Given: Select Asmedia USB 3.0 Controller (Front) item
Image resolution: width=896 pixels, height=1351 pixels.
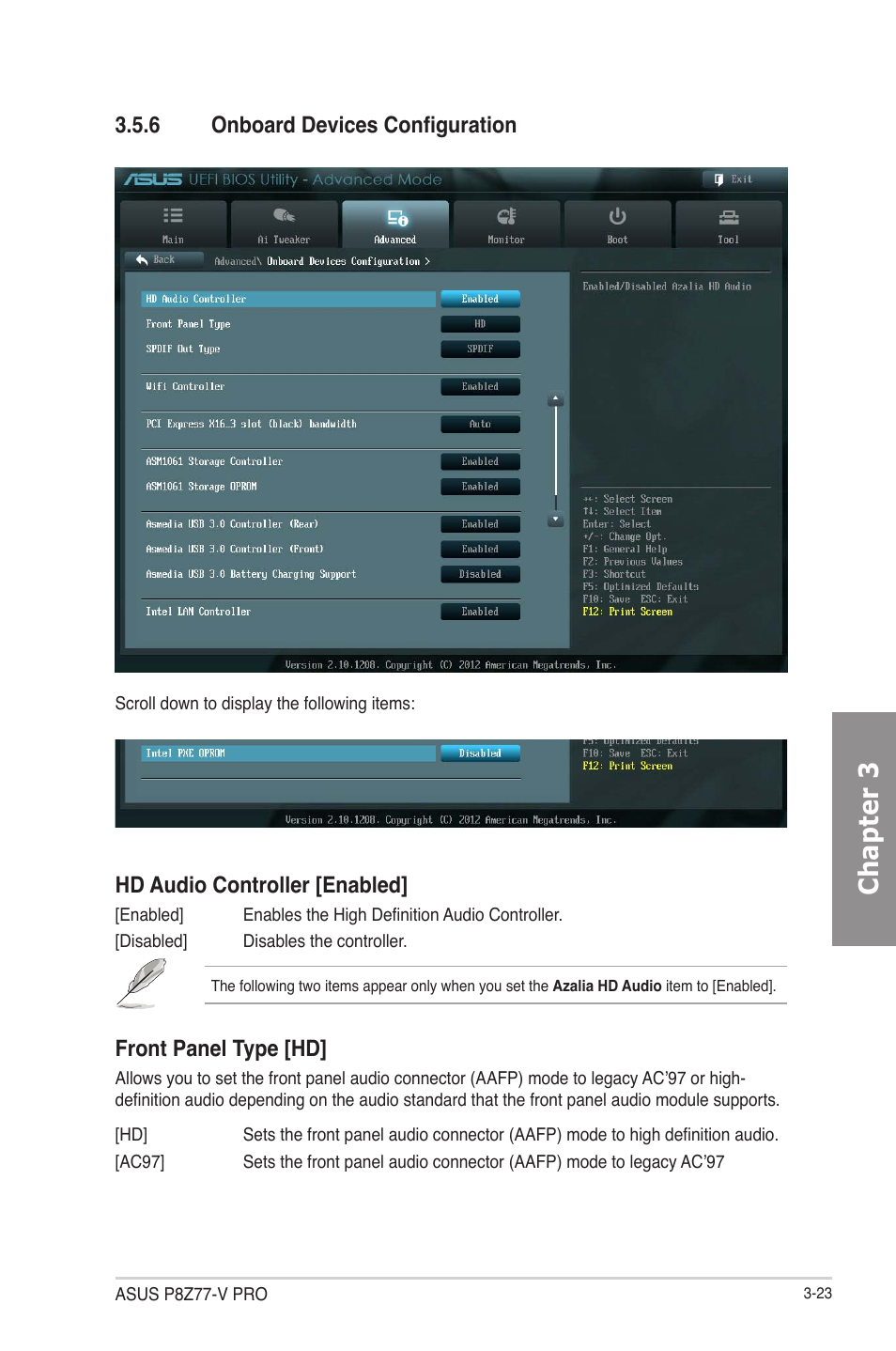Looking at the screenshot, I should pos(235,549).
